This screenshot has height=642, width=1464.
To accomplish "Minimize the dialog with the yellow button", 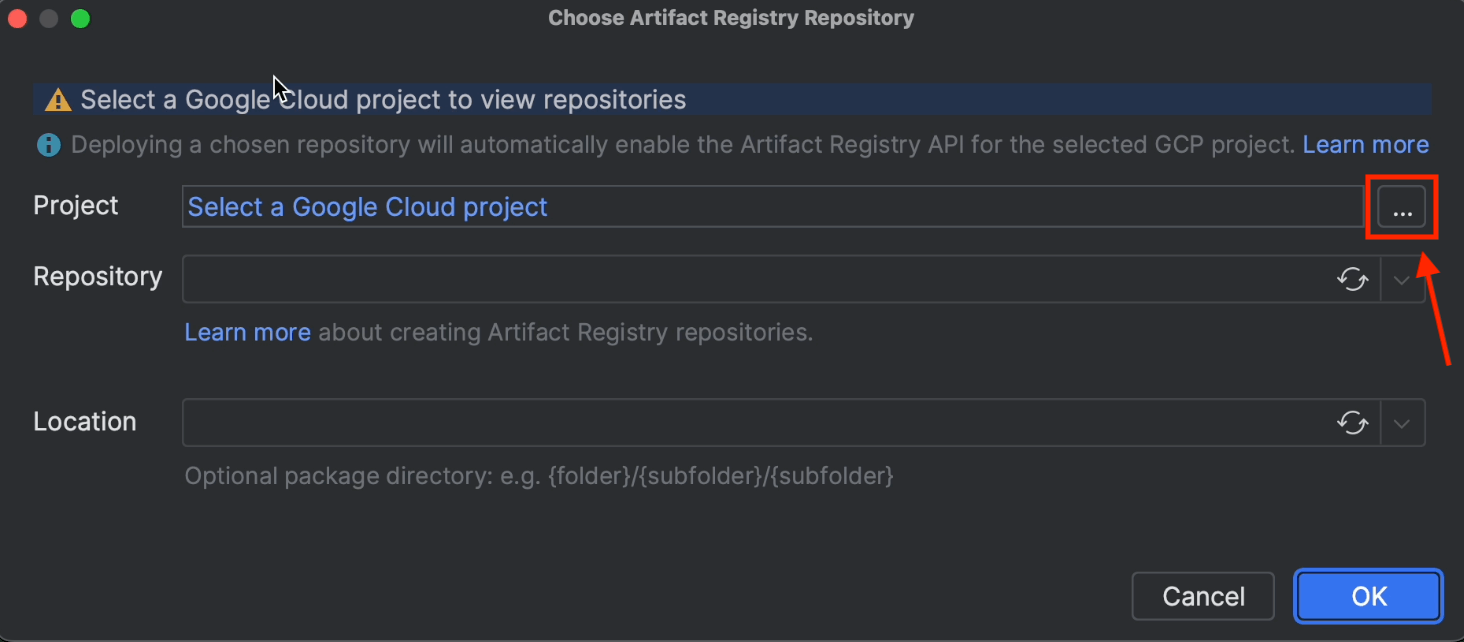I will point(49,18).
